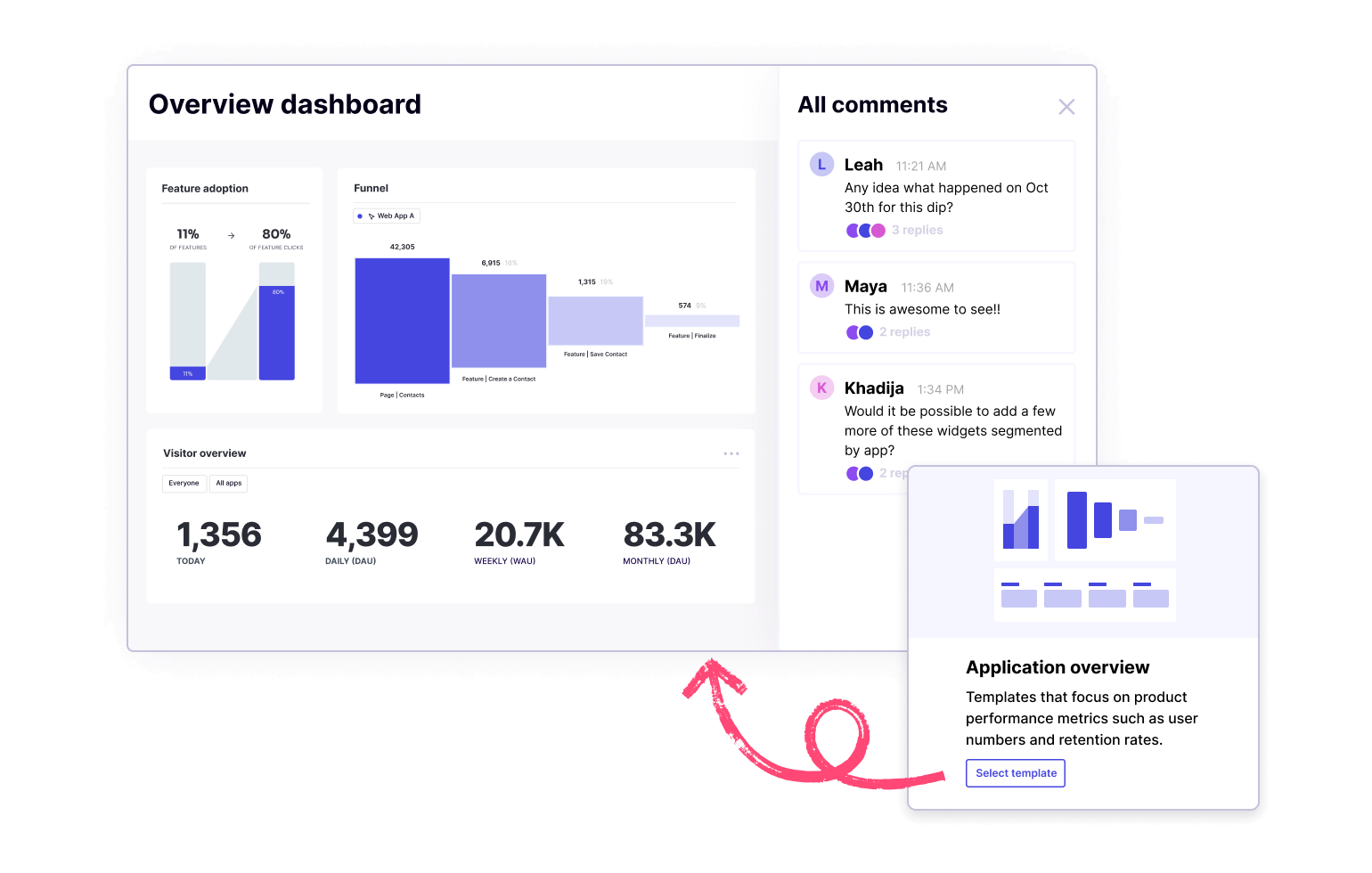Screen dimensions: 1372x873
Task: Click the Feature adoption widget title
Action: 205,189
